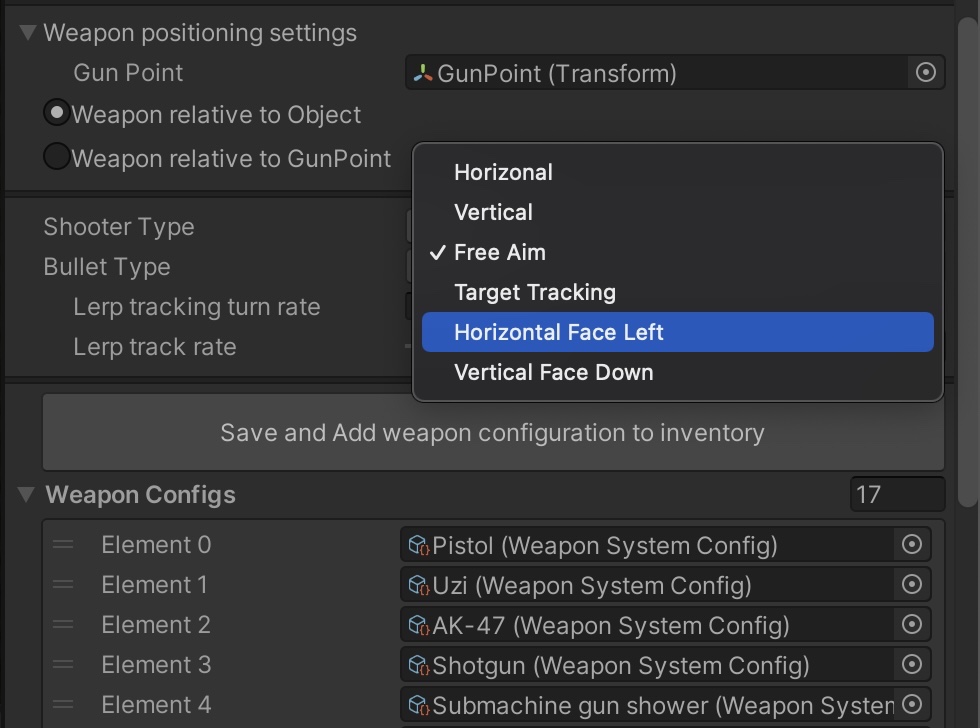Viewport: 980px width, 728px height.
Task: Open object picker for Pistol config
Action: pyautogui.click(x=911, y=545)
